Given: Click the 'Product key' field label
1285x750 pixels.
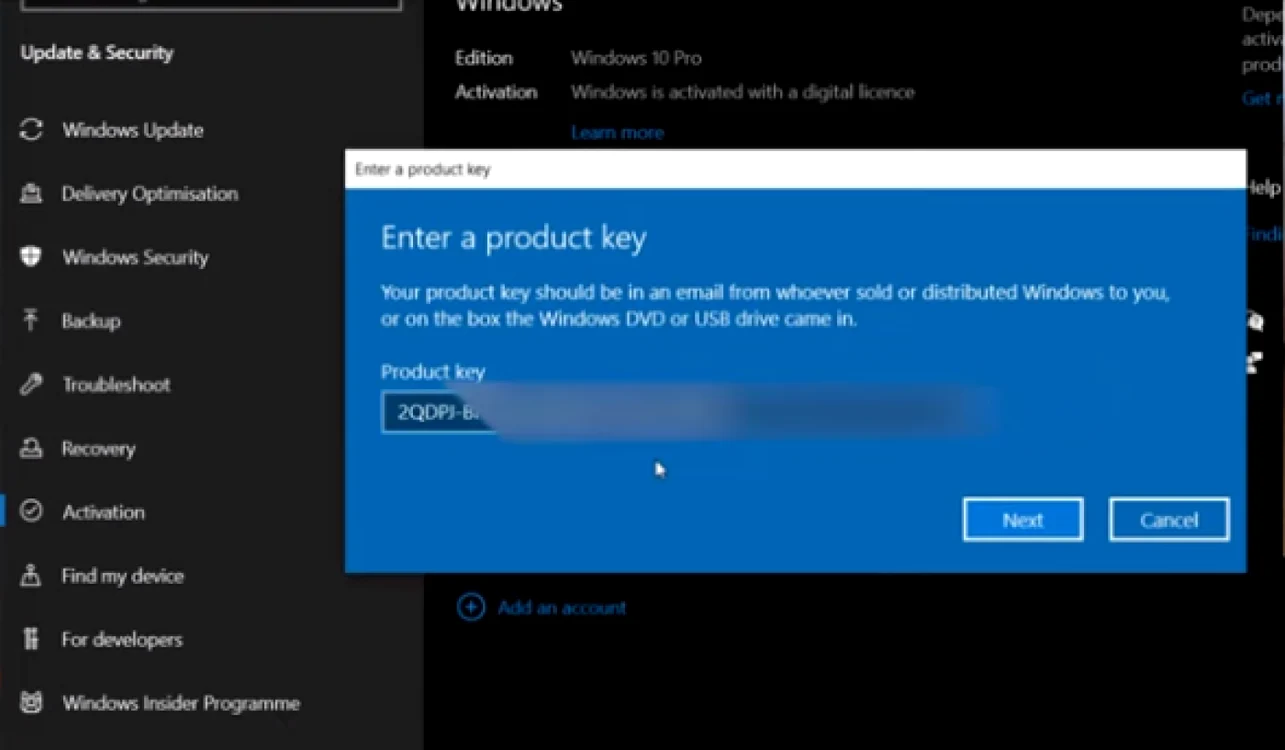Looking at the screenshot, I should click(433, 372).
